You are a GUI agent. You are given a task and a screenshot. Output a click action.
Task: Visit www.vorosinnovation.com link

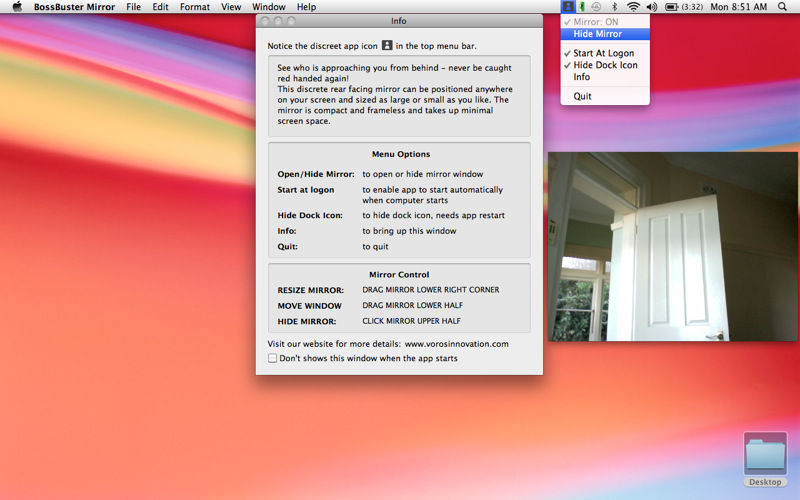point(457,344)
